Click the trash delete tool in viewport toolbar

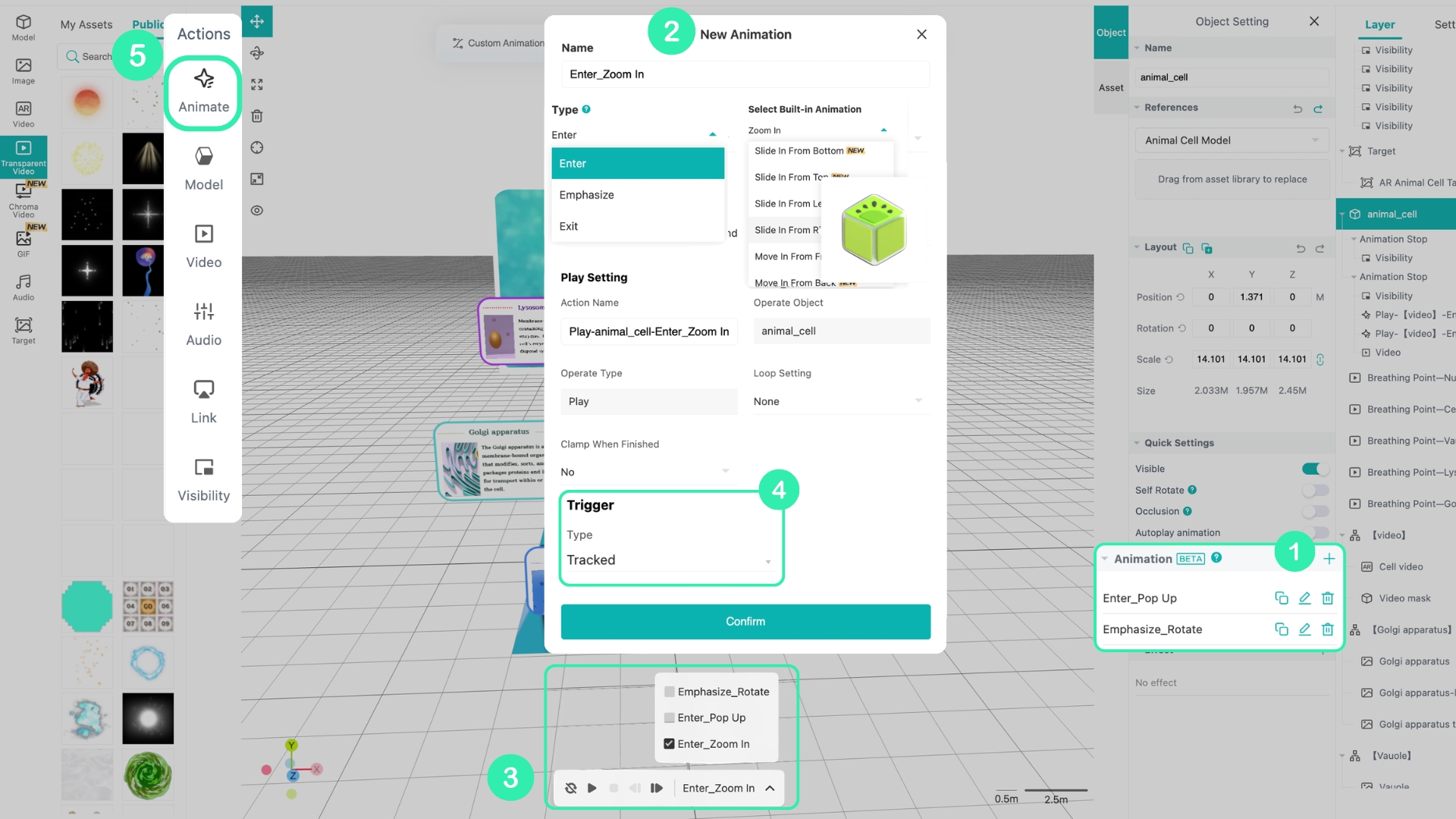[257, 116]
